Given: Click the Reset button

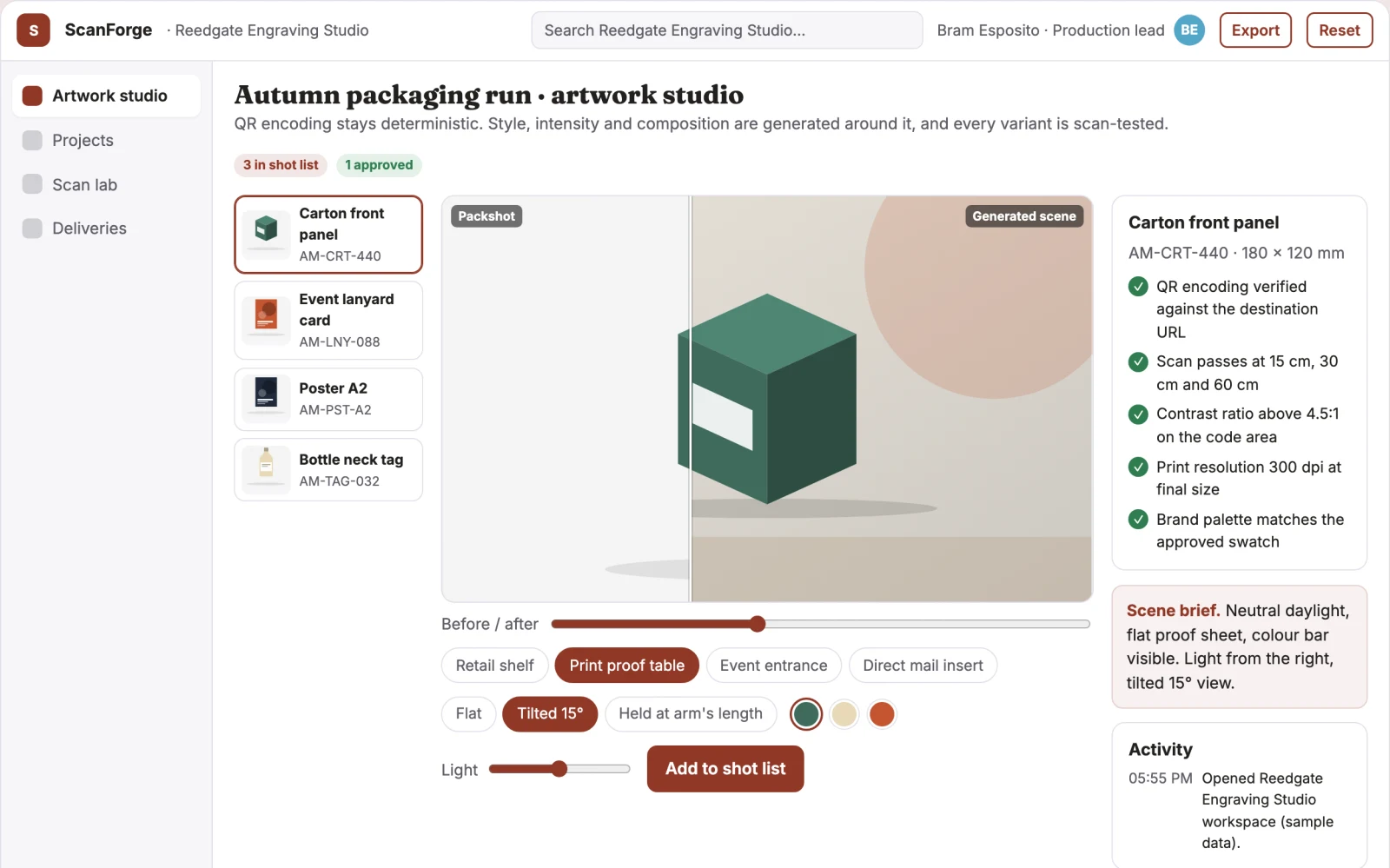Looking at the screenshot, I should pos(1339,30).
